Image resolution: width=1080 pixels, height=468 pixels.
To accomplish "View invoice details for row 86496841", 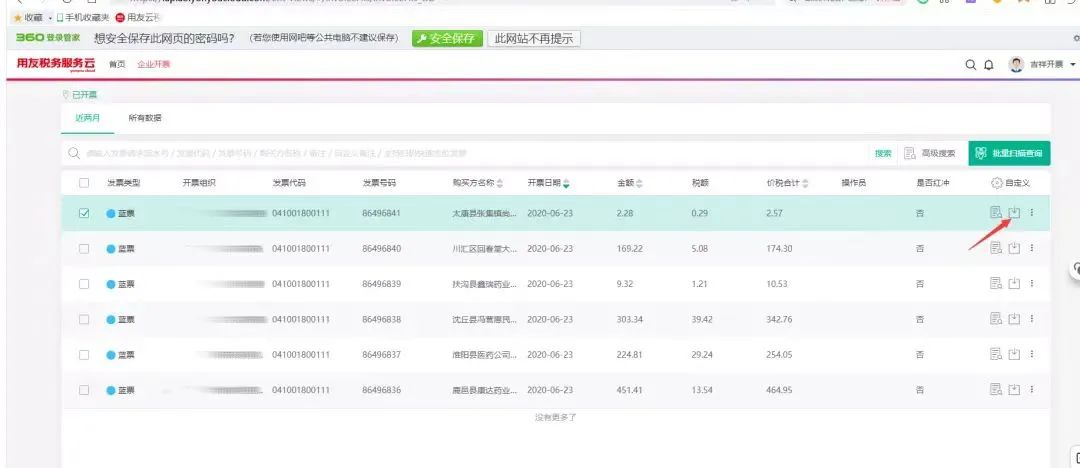I will pyautogui.click(x=995, y=212).
